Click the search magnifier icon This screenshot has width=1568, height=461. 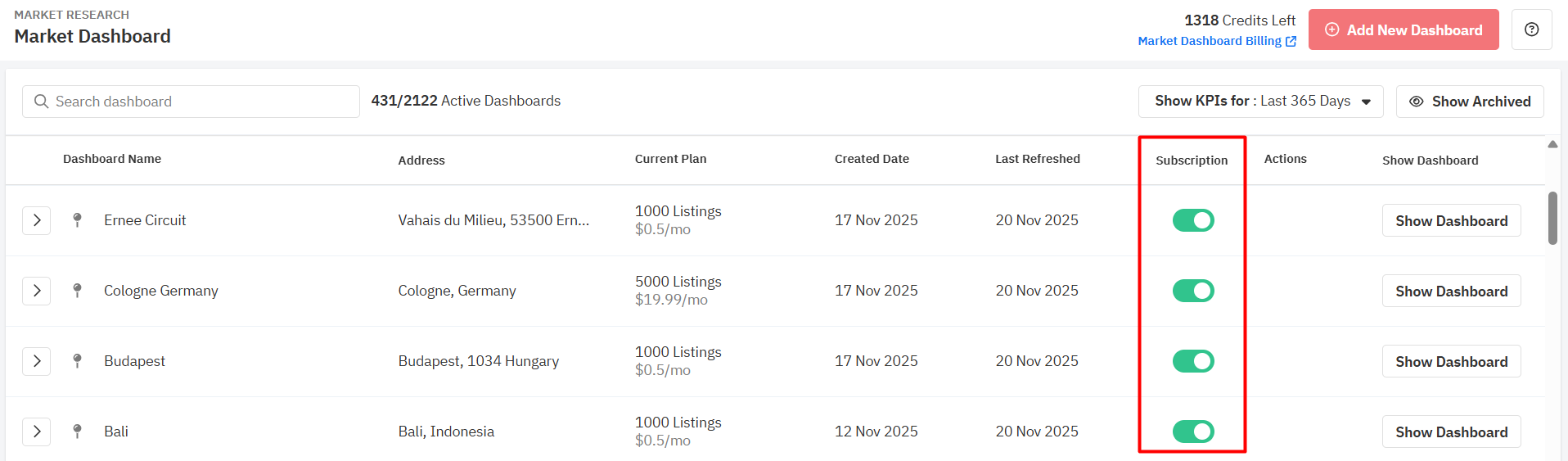pyautogui.click(x=41, y=102)
